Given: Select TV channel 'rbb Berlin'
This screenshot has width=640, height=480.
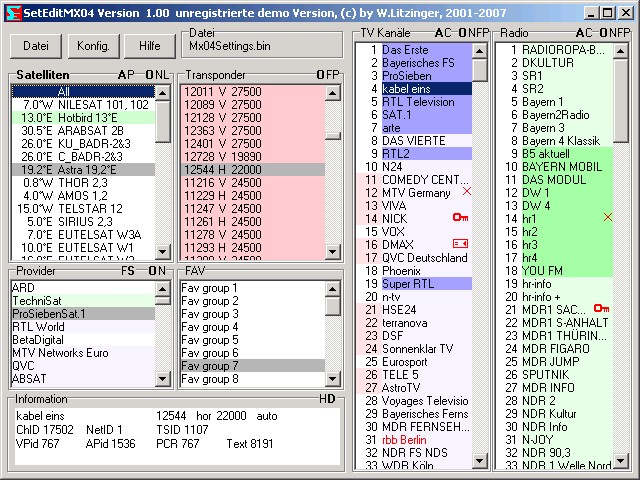Looking at the screenshot, I should pos(414,440).
